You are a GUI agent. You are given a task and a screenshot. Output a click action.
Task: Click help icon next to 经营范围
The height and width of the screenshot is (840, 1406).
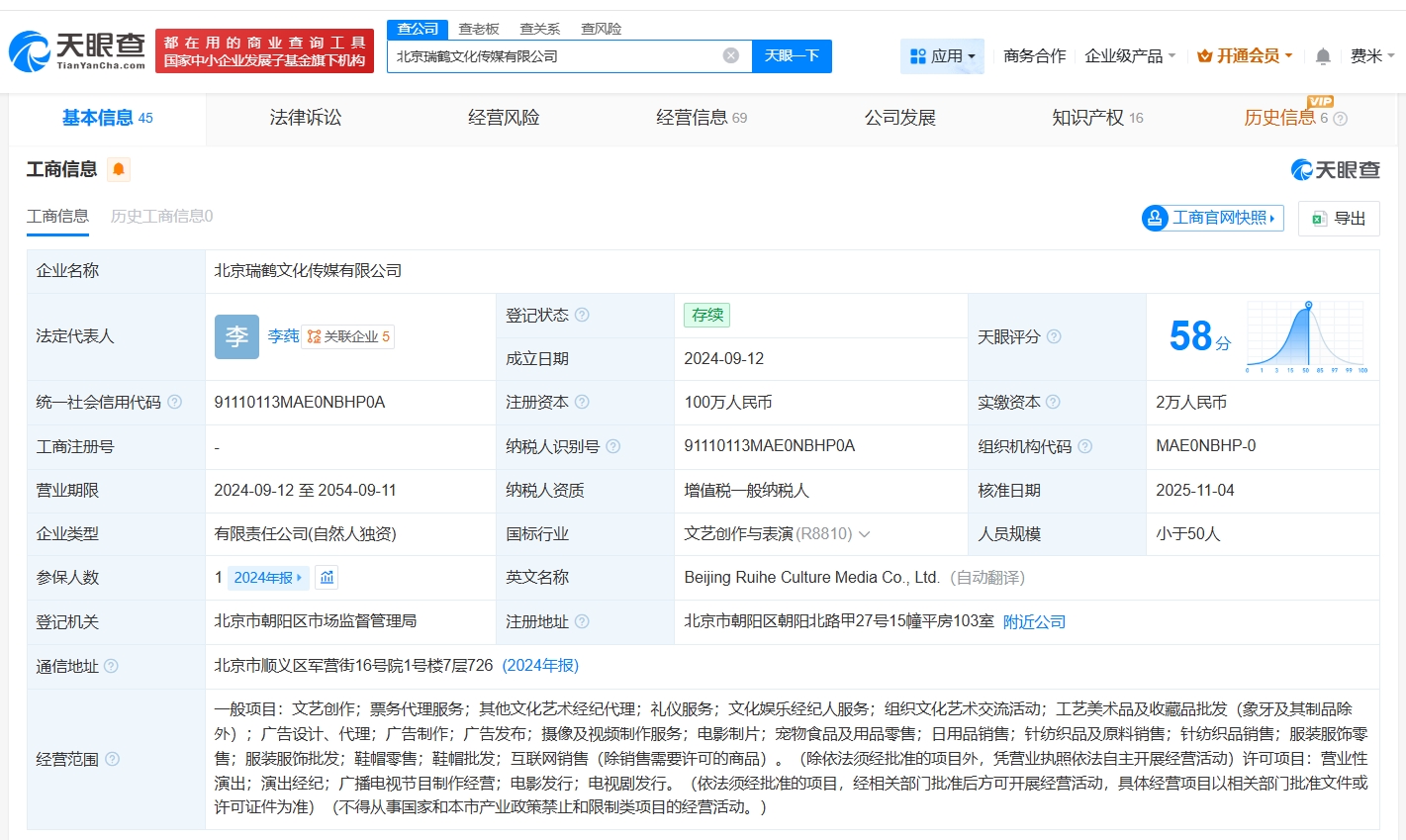pos(113,759)
